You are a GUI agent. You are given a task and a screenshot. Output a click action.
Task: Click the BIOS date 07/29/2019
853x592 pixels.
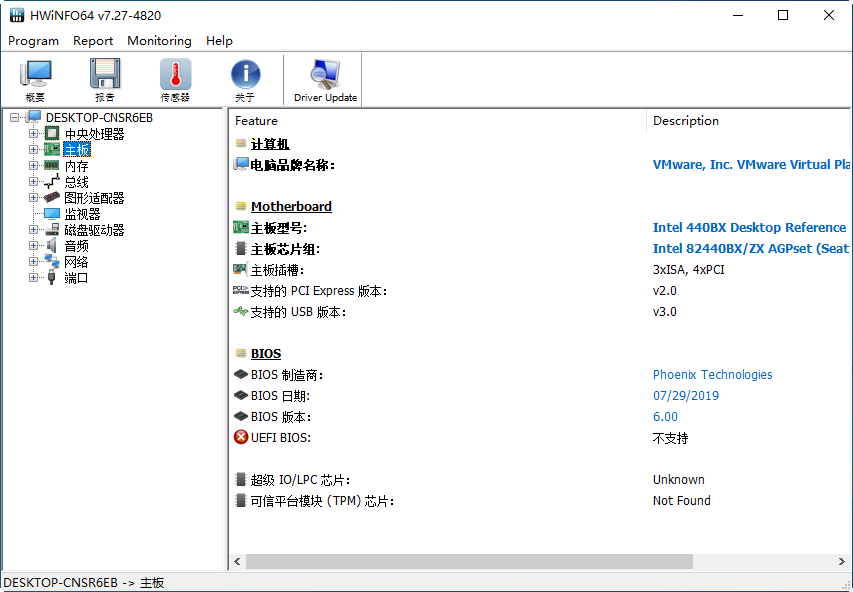point(685,396)
